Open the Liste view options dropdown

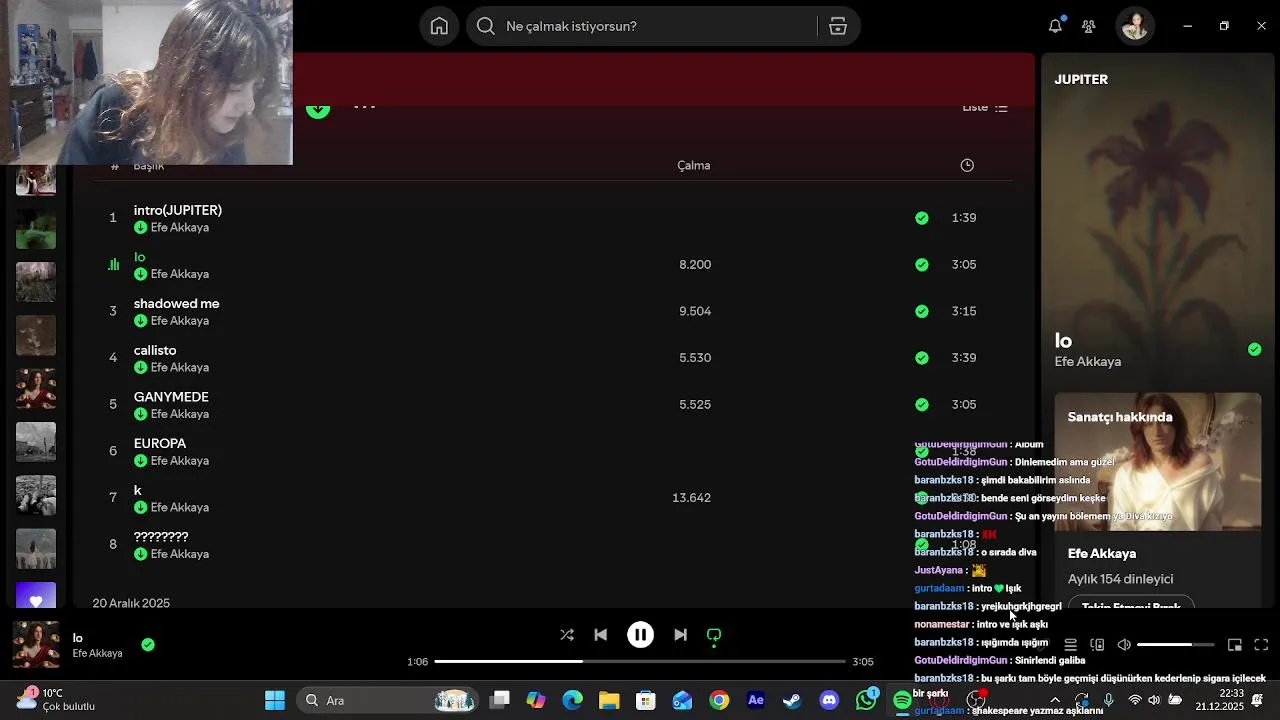(x=985, y=107)
